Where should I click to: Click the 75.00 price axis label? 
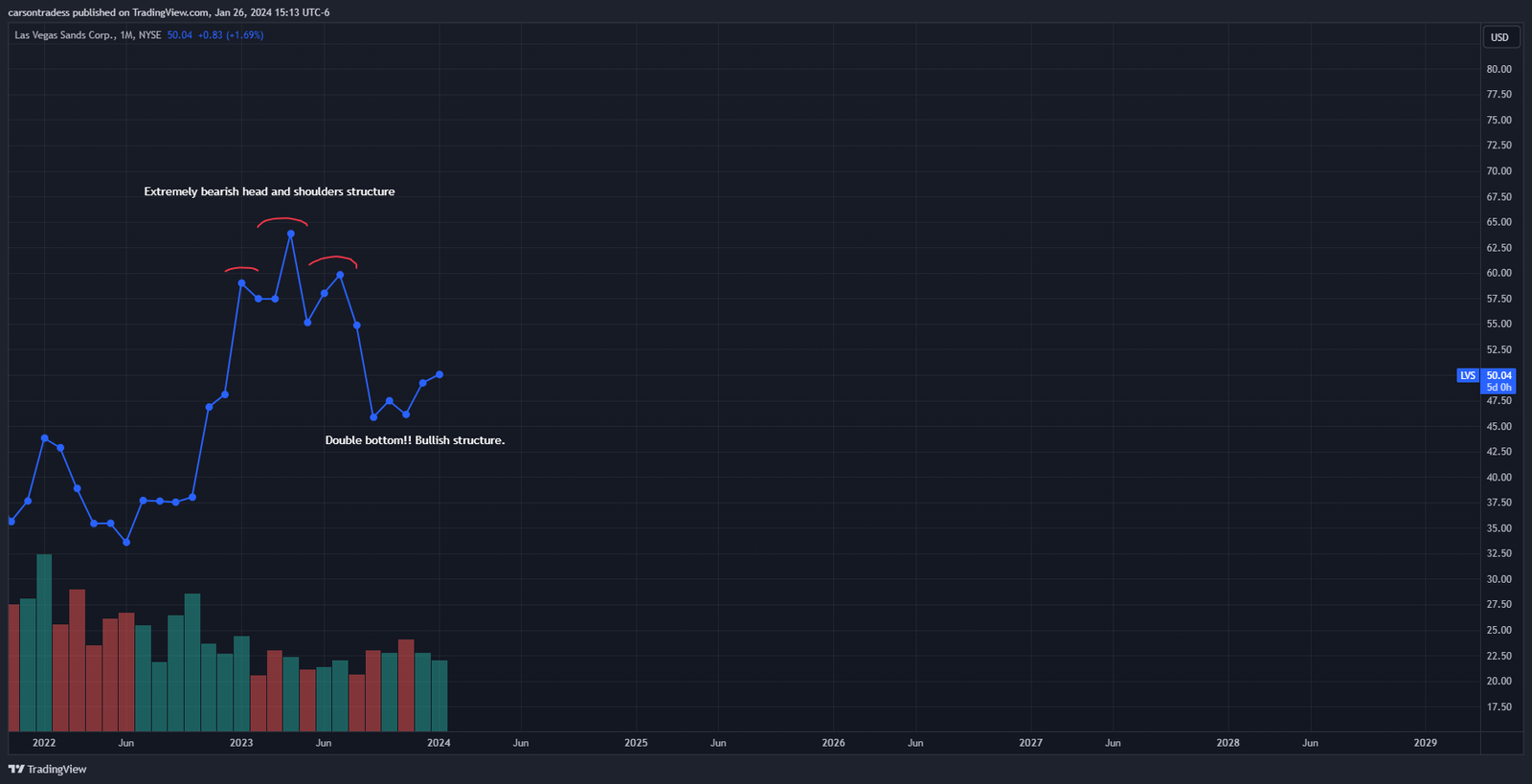1498,121
